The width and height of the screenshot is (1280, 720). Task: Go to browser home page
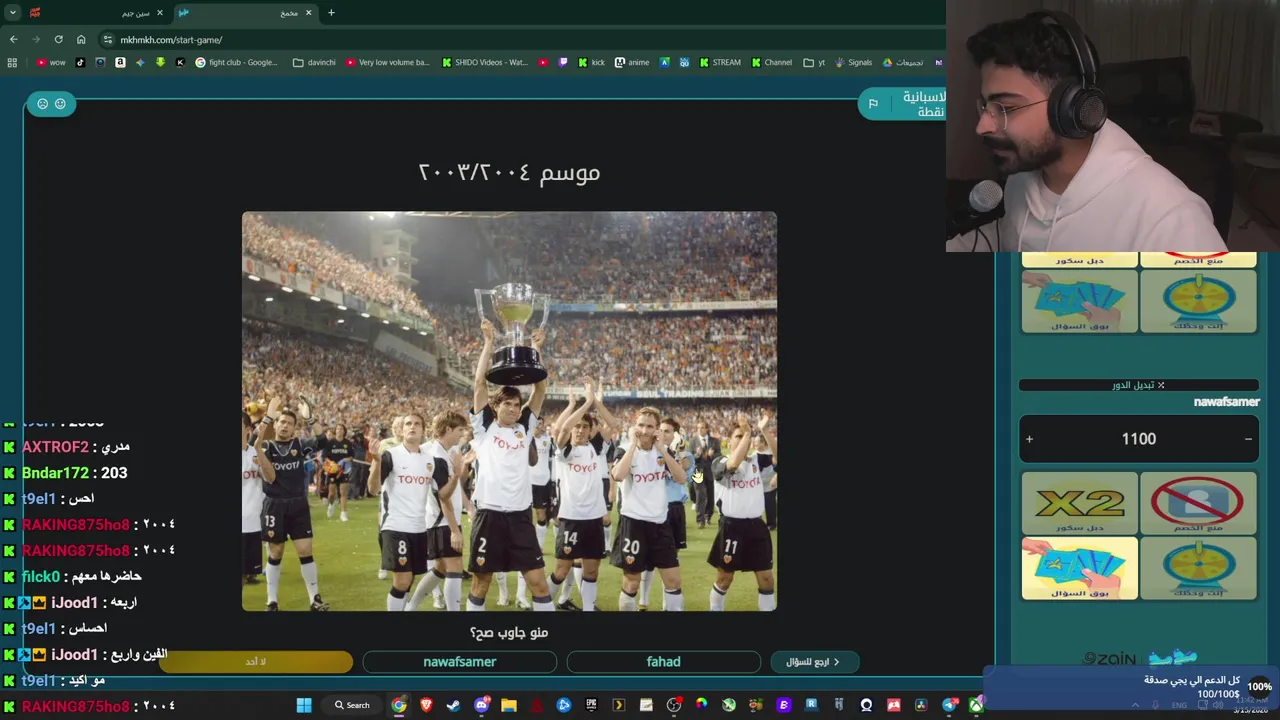click(x=81, y=39)
